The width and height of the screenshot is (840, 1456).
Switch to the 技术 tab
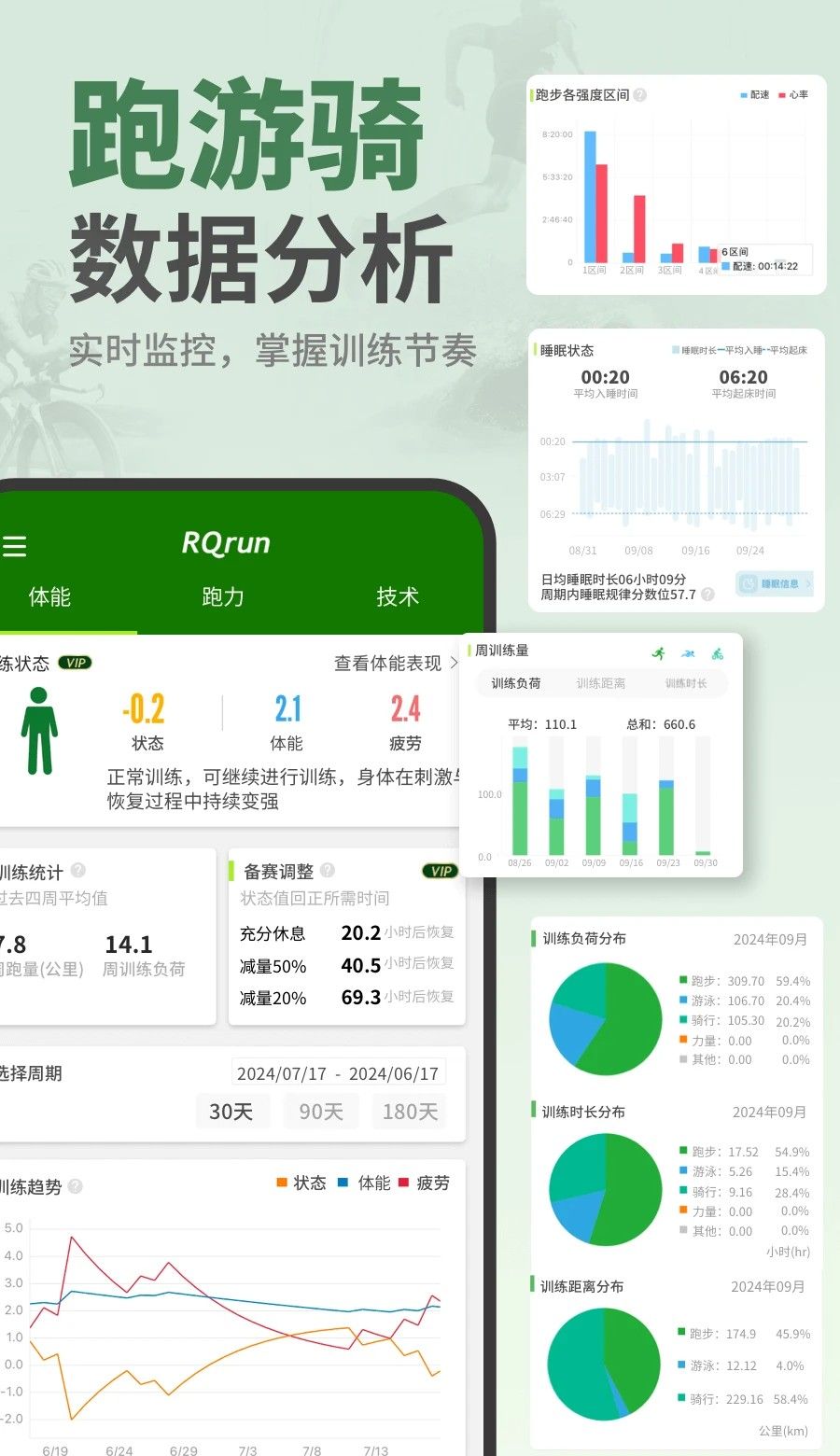(398, 597)
